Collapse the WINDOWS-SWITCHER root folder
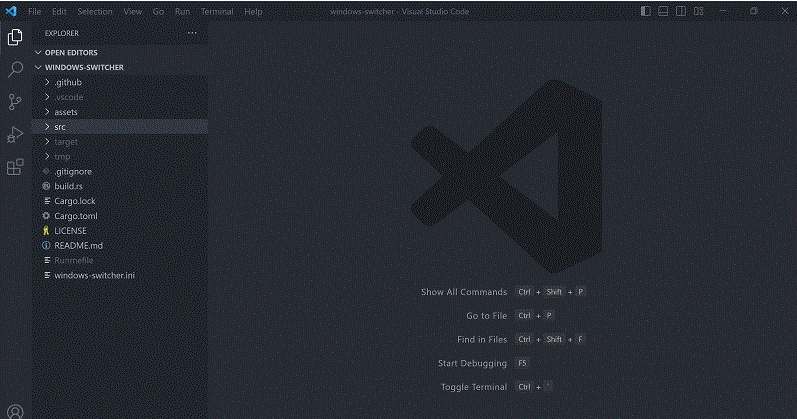The width and height of the screenshot is (797, 419). 38,67
